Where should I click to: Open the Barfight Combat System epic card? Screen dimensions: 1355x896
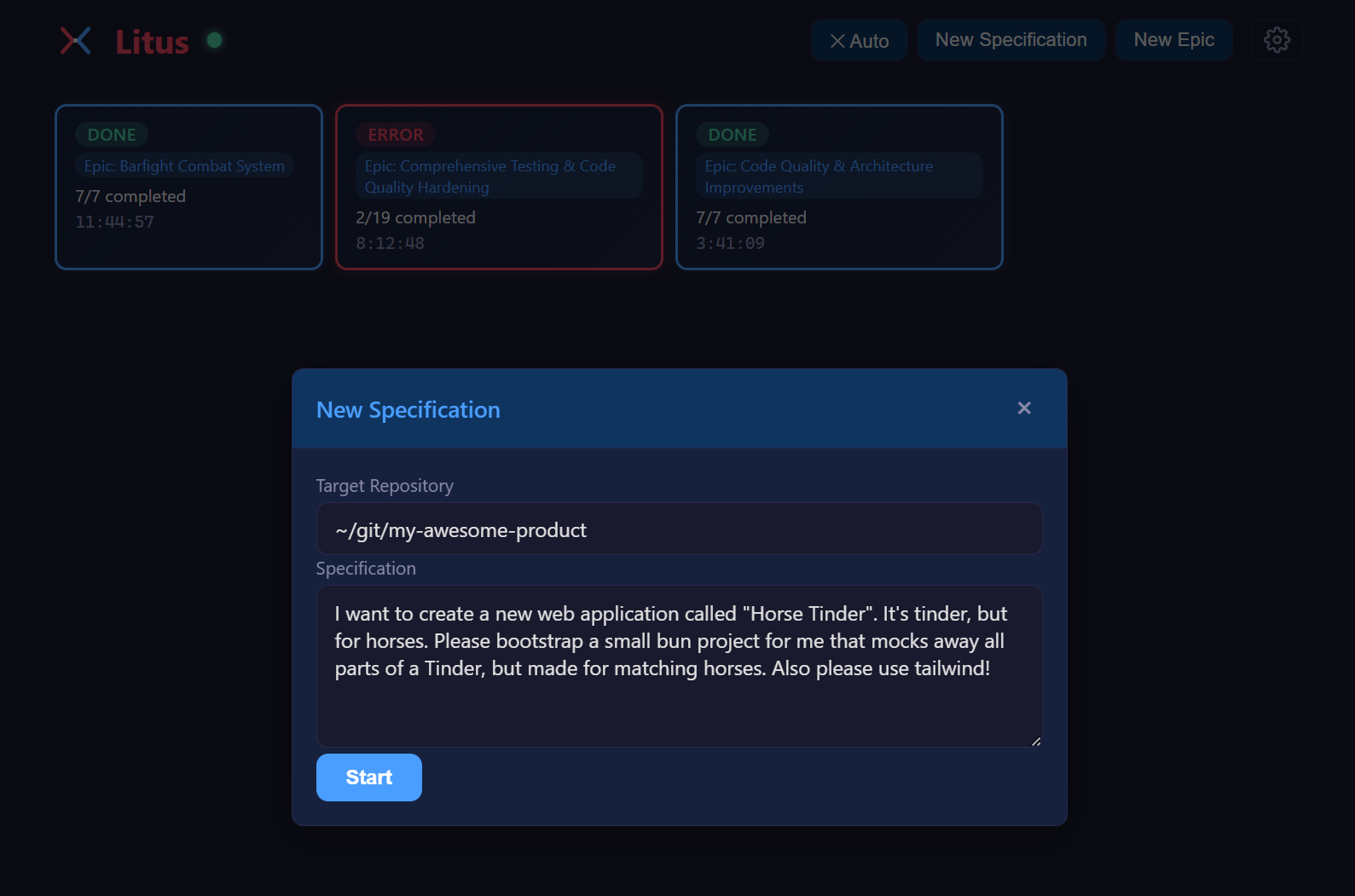click(188, 187)
